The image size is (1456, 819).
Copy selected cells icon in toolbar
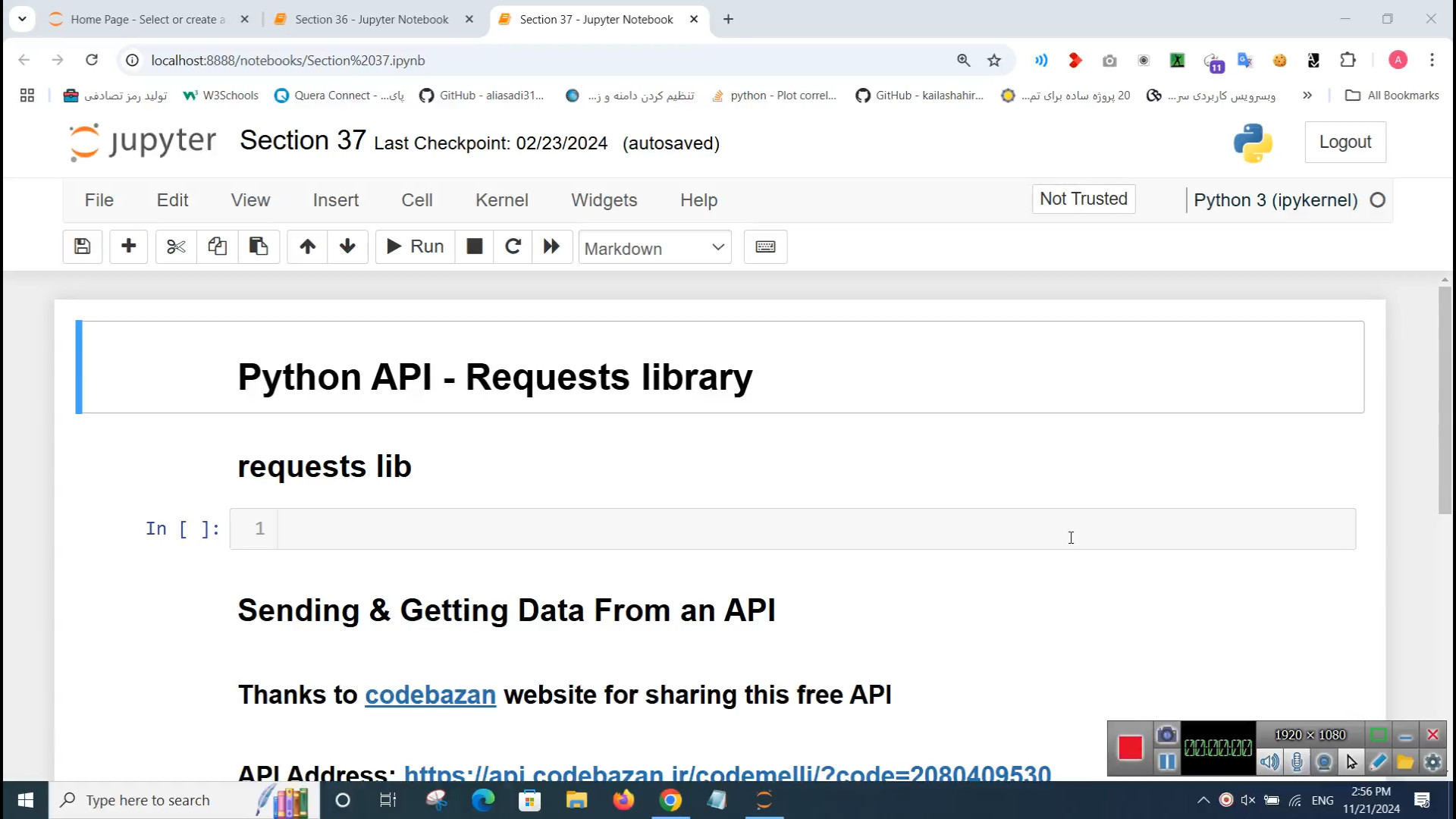point(218,246)
